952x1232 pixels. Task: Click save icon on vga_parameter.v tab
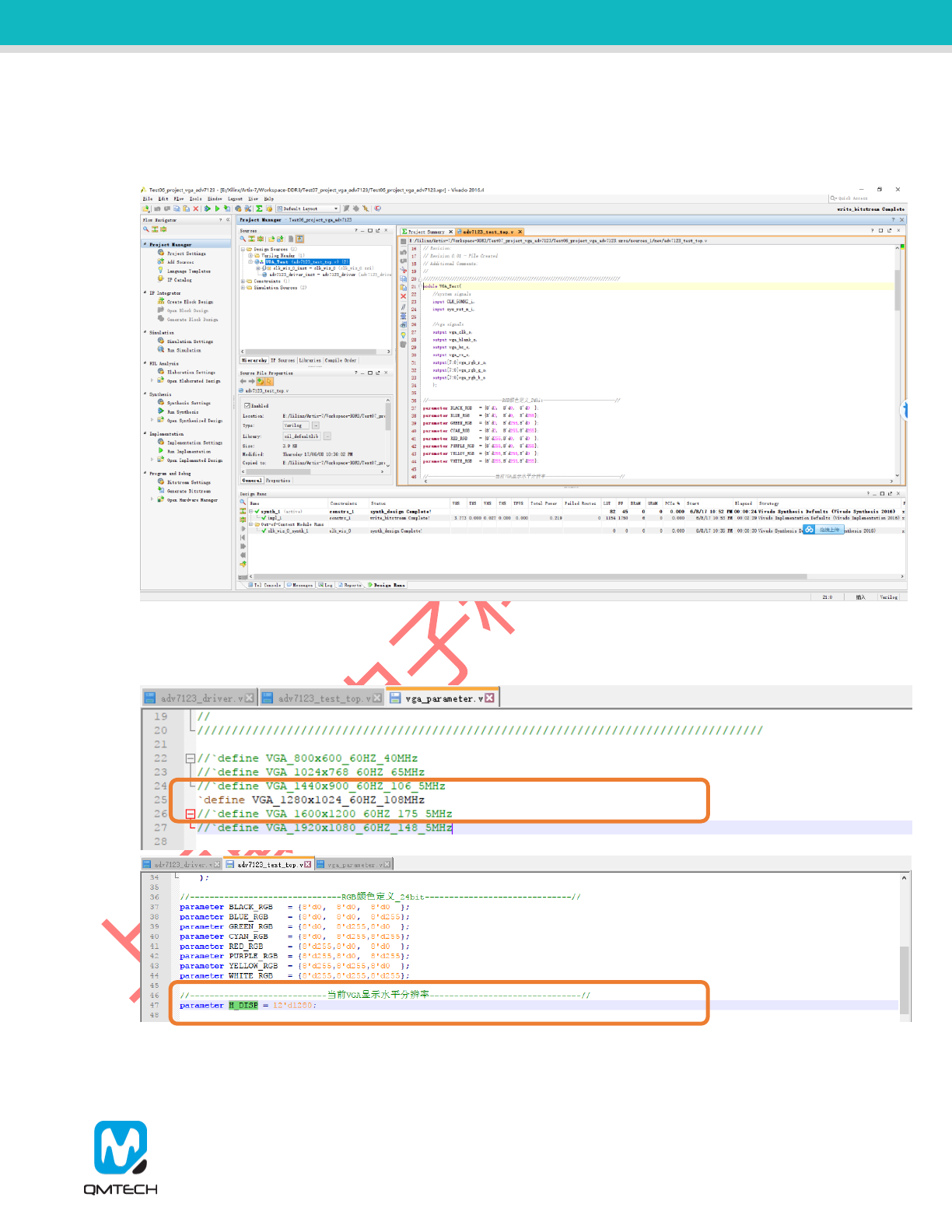click(x=395, y=698)
